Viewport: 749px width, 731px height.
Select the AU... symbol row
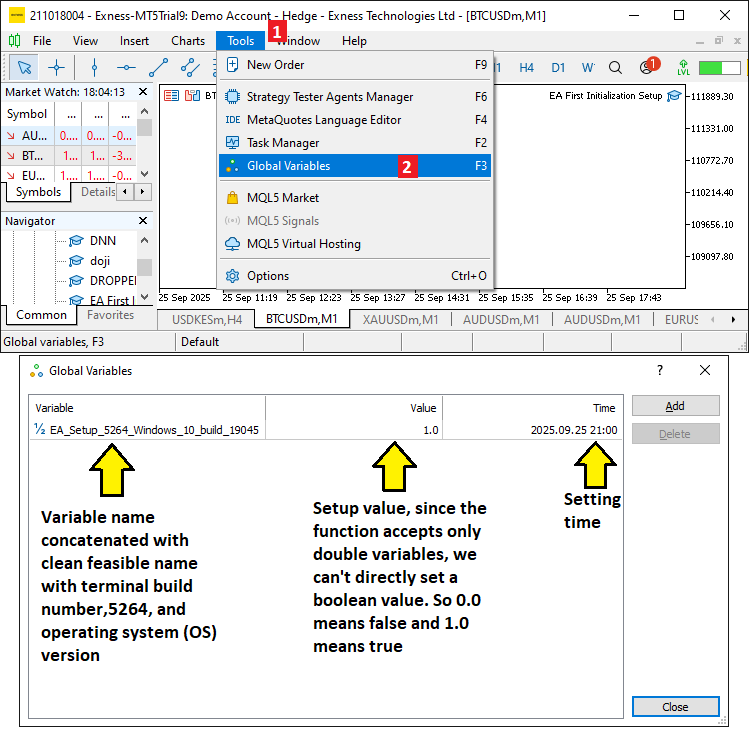69,136
